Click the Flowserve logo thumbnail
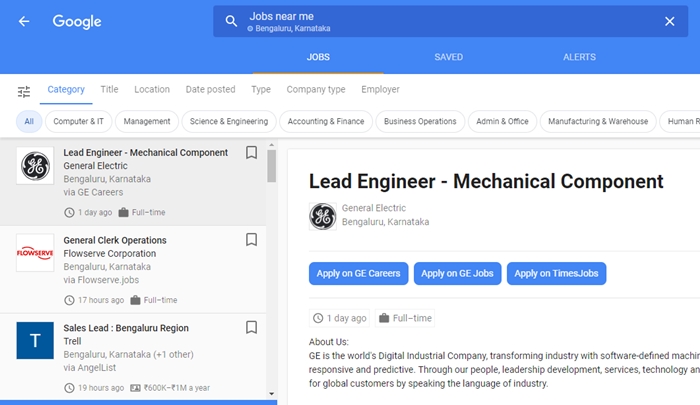Image resolution: width=700 pixels, height=405 pixels. click(x=35, y=253)
